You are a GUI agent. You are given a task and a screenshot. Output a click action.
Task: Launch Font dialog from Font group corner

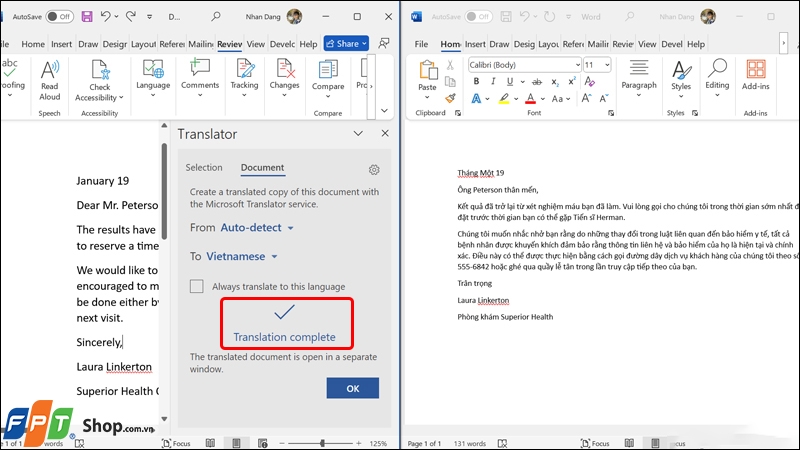(611, 113)
